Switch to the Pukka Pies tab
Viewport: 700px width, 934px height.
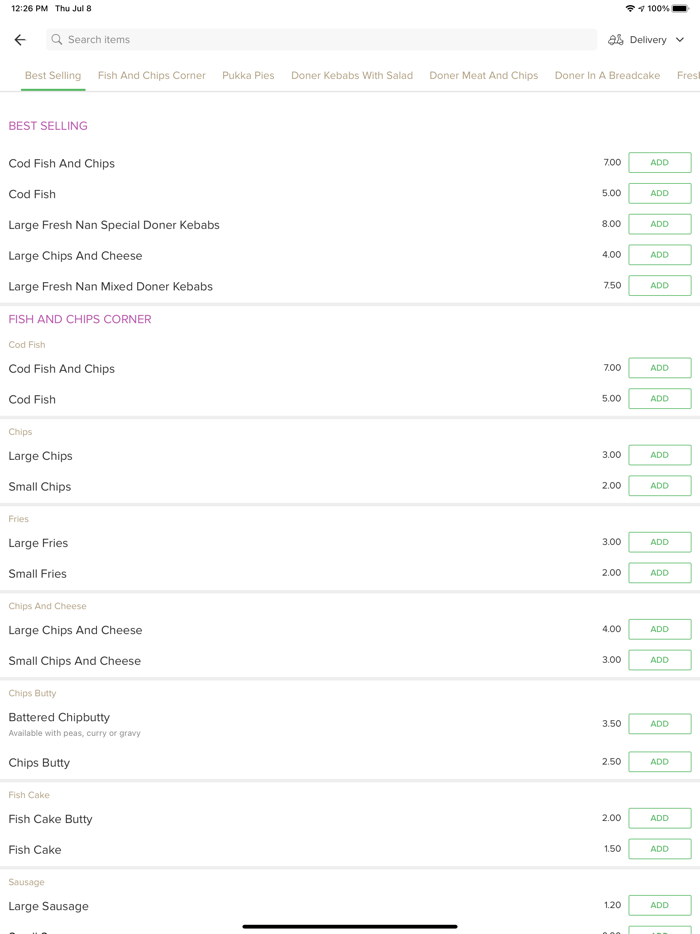click(x=248, y=75)
